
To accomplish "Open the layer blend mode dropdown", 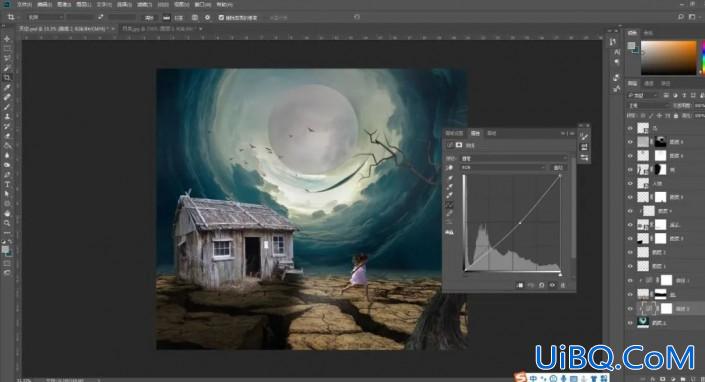I will tap(648, 105).
